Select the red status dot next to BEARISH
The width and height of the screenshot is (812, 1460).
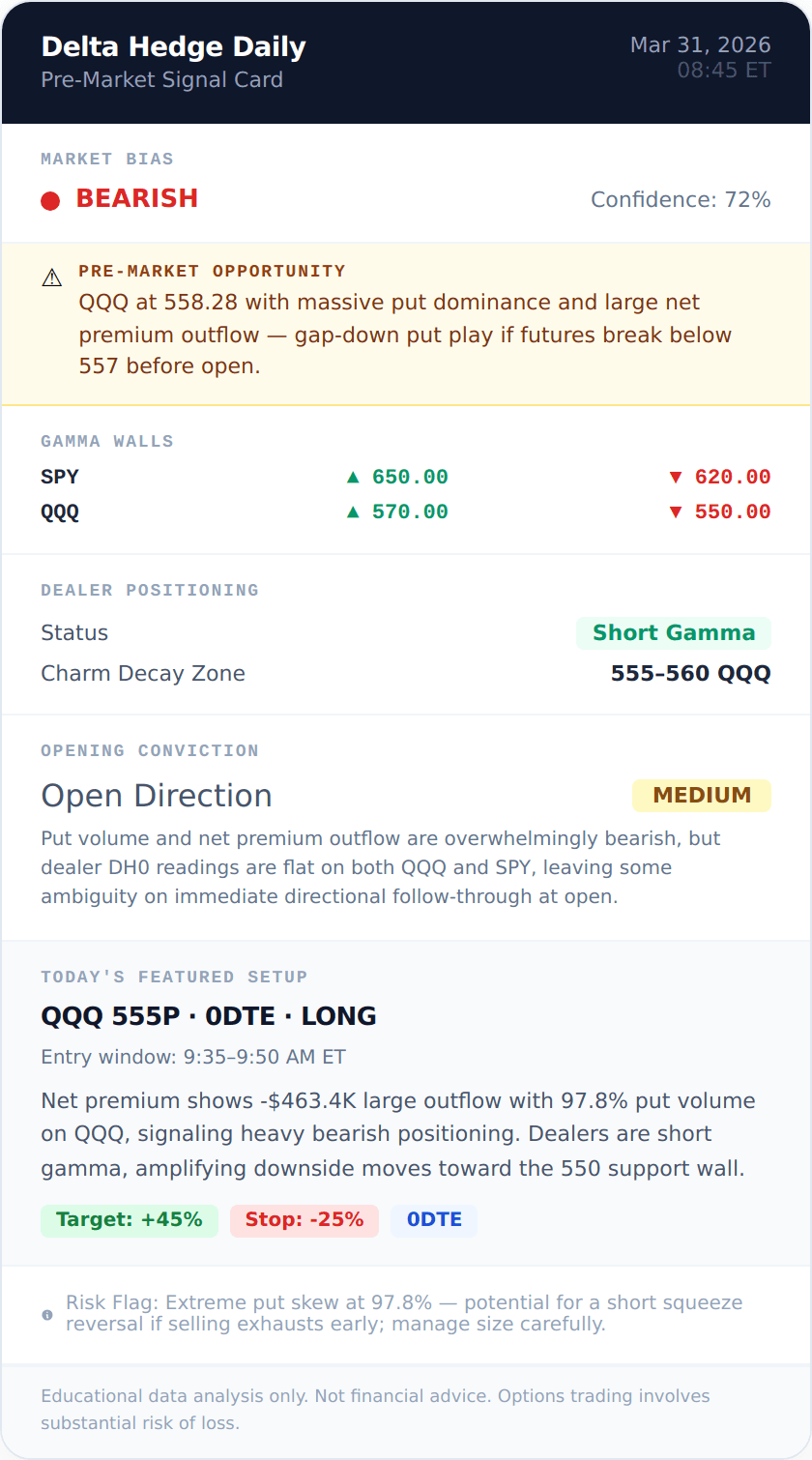coord(49,200)
